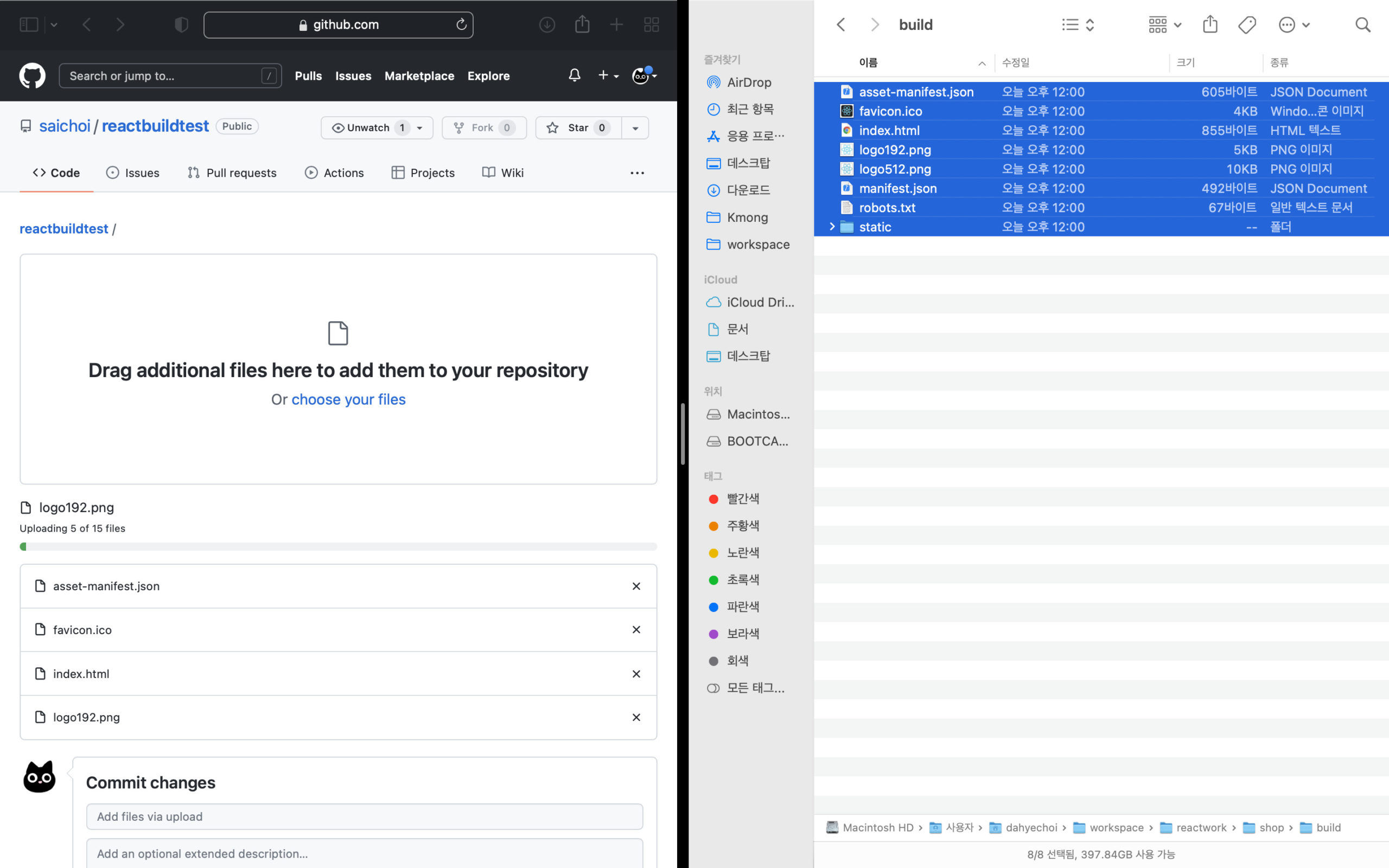Open Finder more actions menu
Image resolution: width=1389 pixels, height=868 pixels.
(1294, 25)
